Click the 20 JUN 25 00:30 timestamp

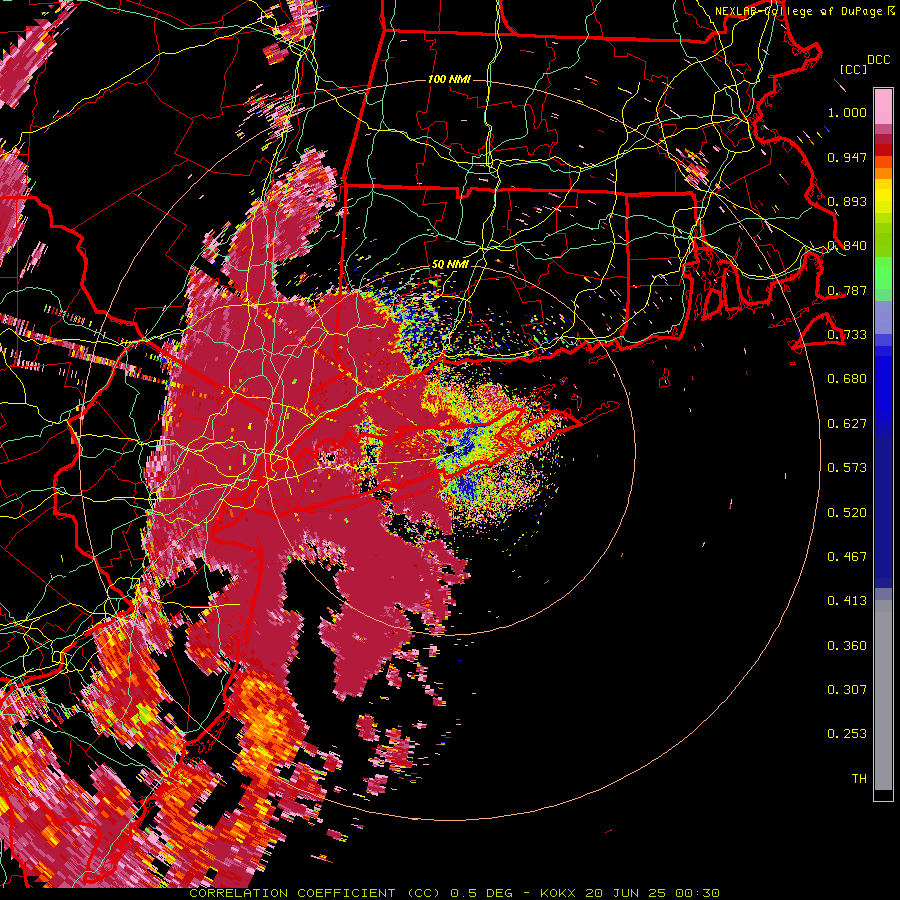pos(653,893)
